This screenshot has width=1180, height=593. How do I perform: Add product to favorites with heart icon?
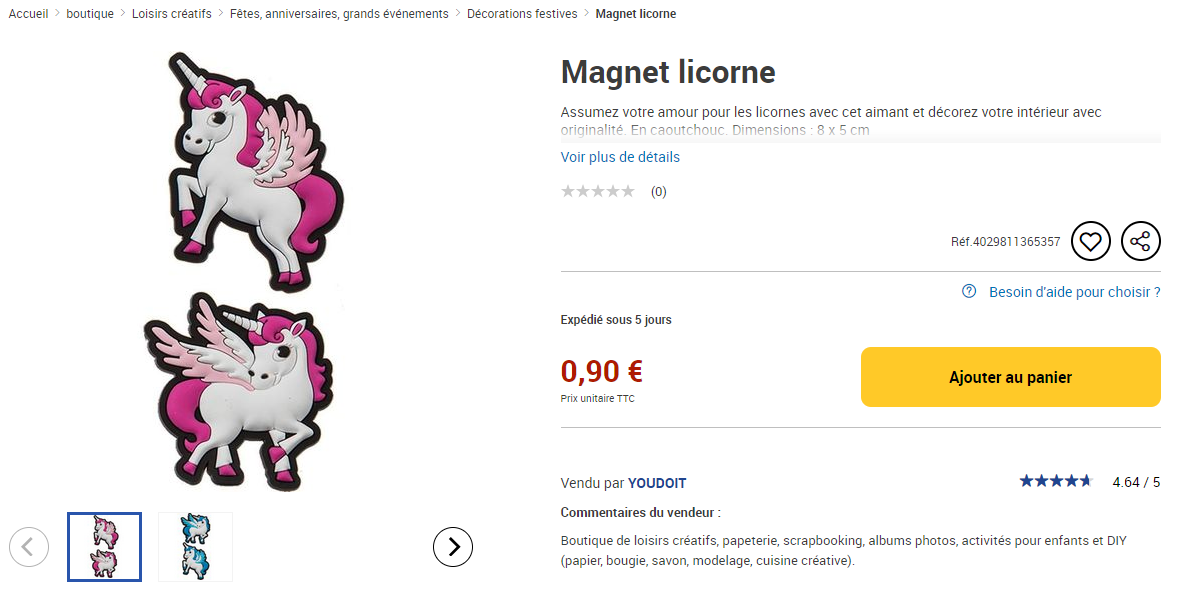coord(1090,242)
